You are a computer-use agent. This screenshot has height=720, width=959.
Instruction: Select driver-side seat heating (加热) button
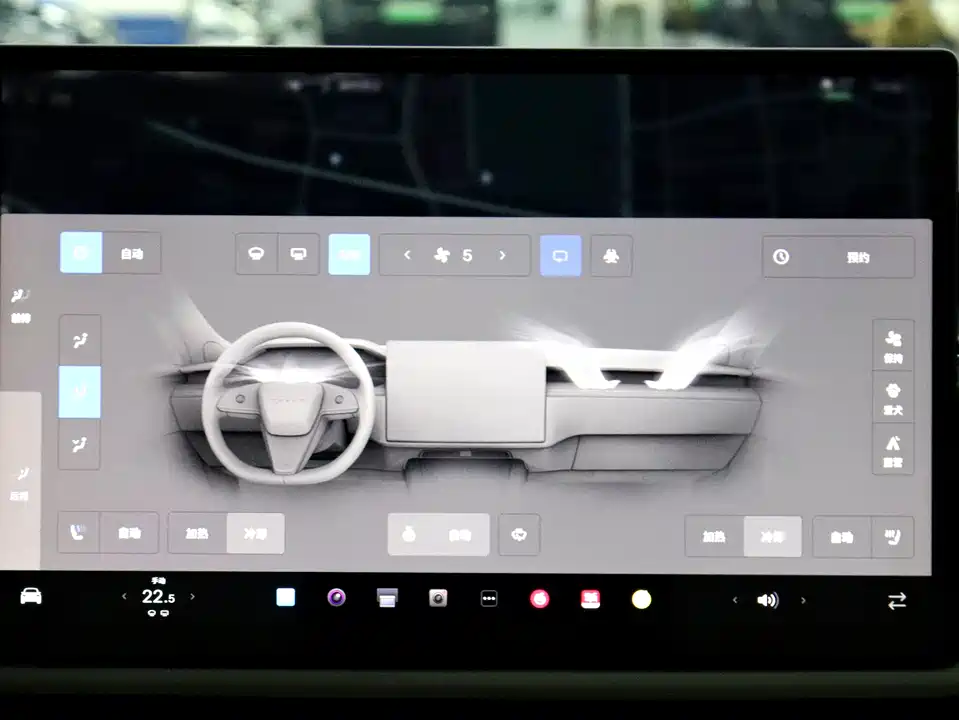197,534
